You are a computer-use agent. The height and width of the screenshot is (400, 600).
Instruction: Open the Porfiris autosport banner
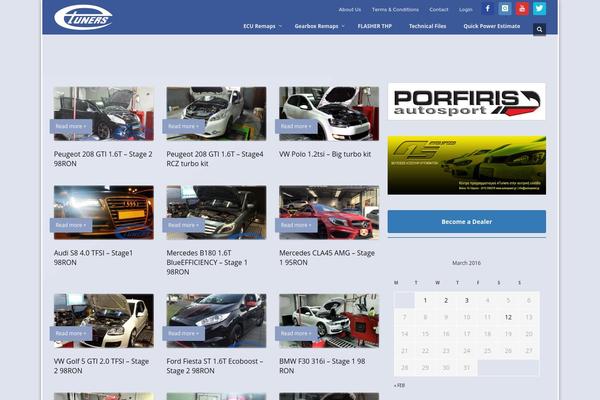coord(466,101)
